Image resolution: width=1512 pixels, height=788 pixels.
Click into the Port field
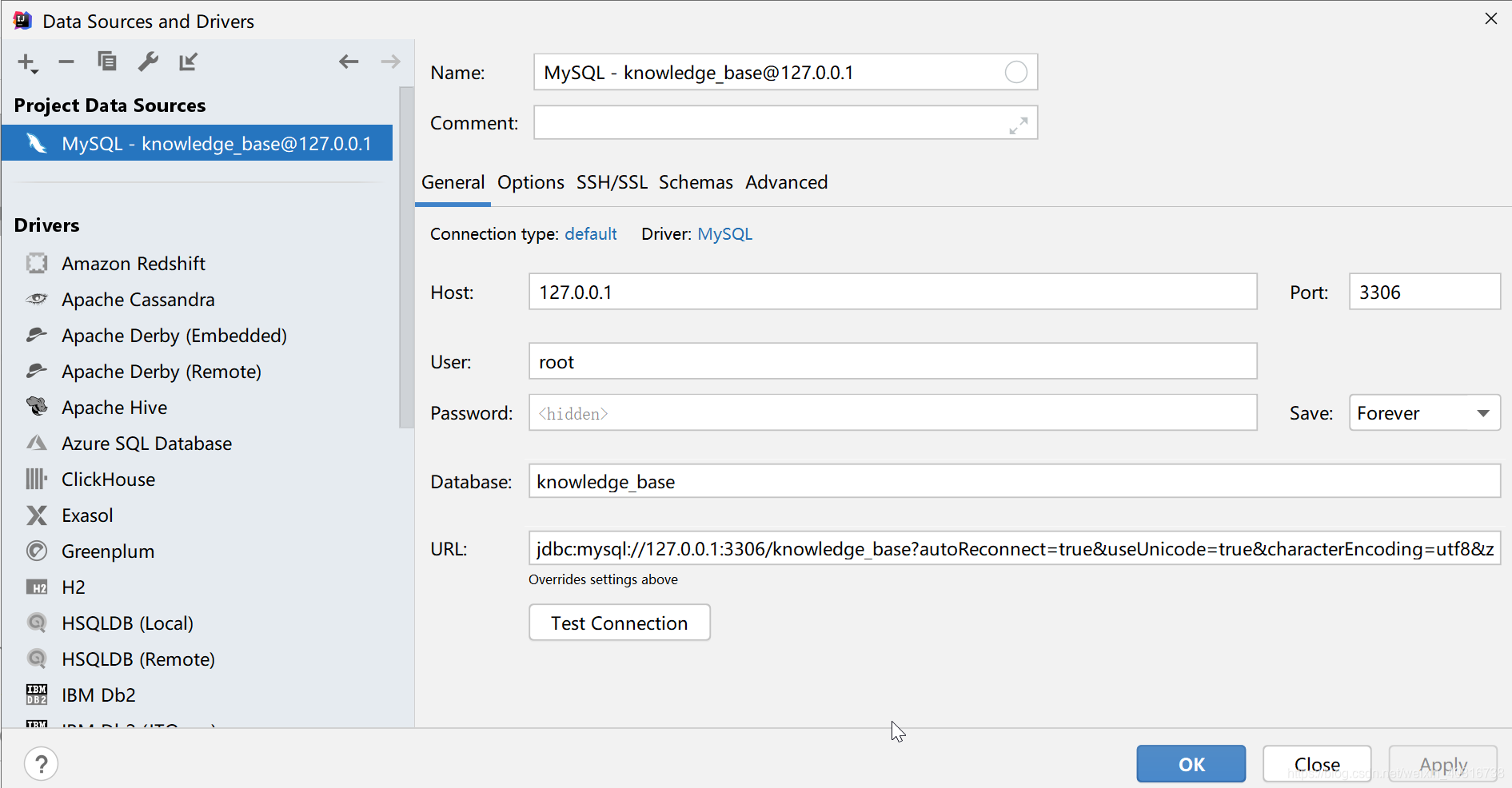coord(1424,292)
